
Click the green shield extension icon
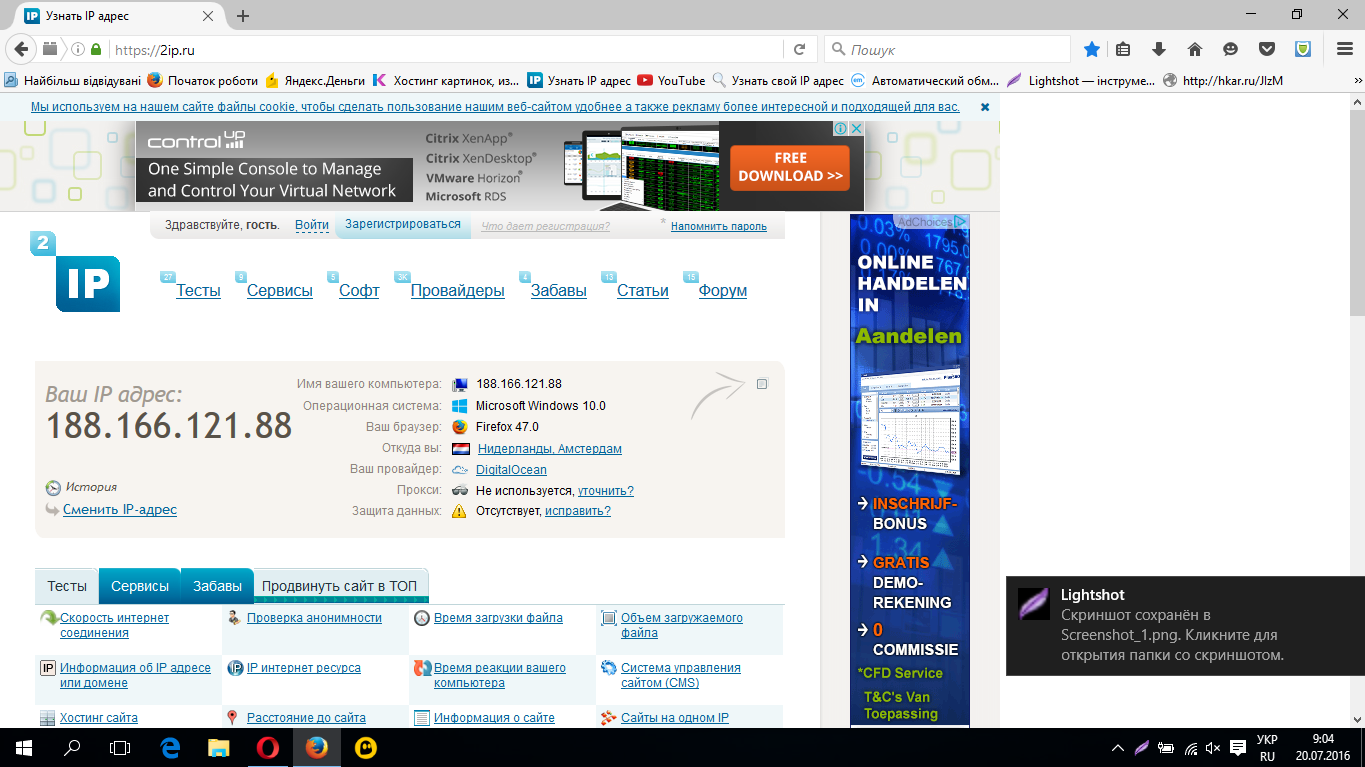(1303, 49)
